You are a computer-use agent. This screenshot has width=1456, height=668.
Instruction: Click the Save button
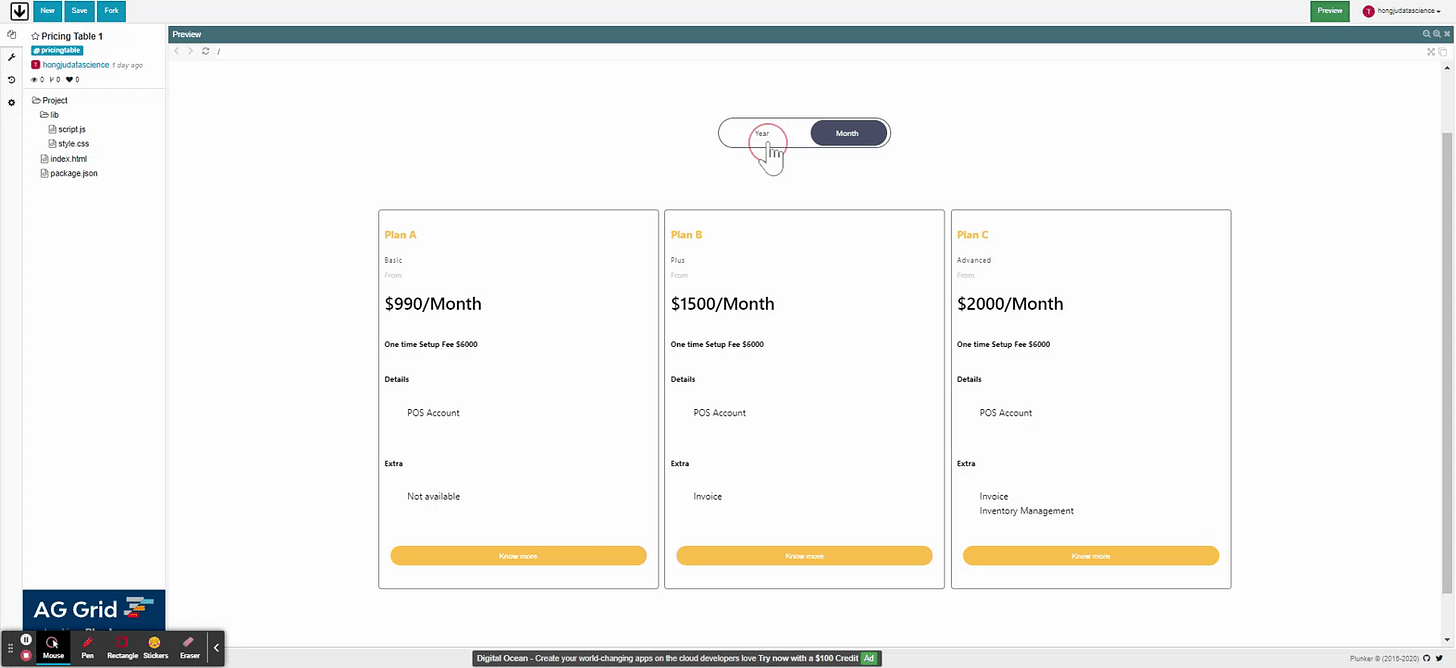[79, 11]
